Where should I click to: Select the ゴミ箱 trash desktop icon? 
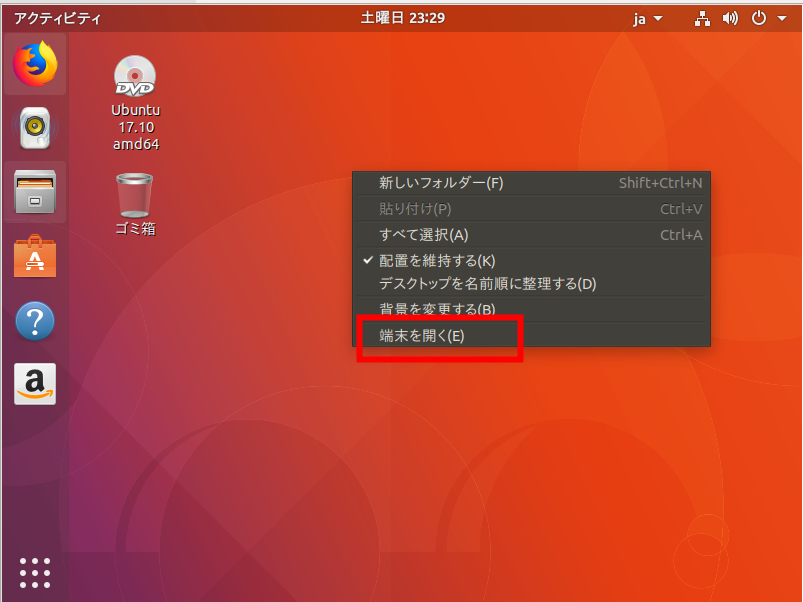point(135,204)
